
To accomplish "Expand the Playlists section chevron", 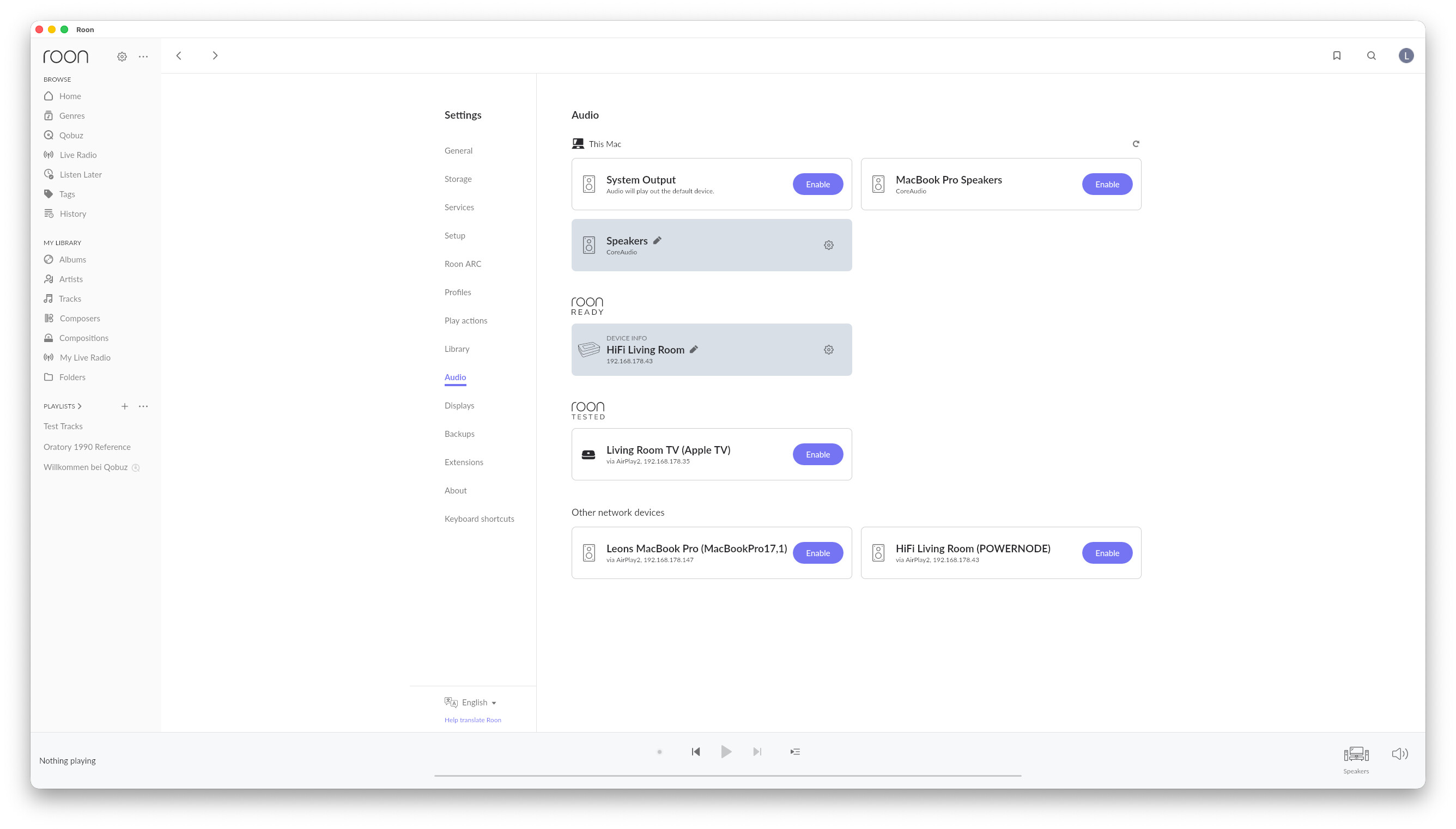I will click(80, 406).
